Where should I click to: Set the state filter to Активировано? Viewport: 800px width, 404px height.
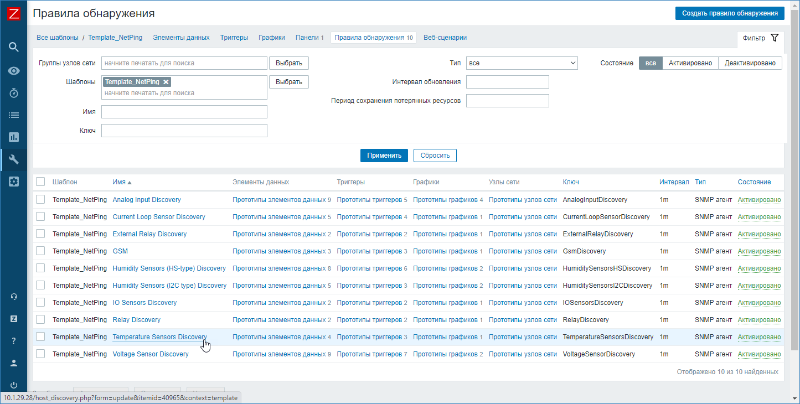[690, 63]
